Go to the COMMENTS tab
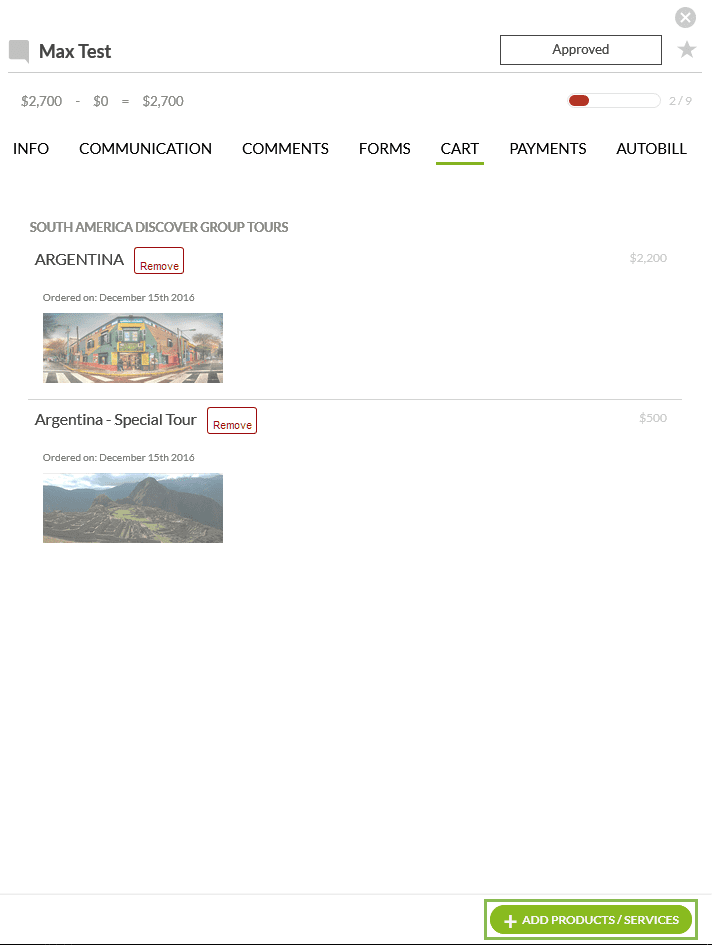712x945 pixels. click(285, 149)
